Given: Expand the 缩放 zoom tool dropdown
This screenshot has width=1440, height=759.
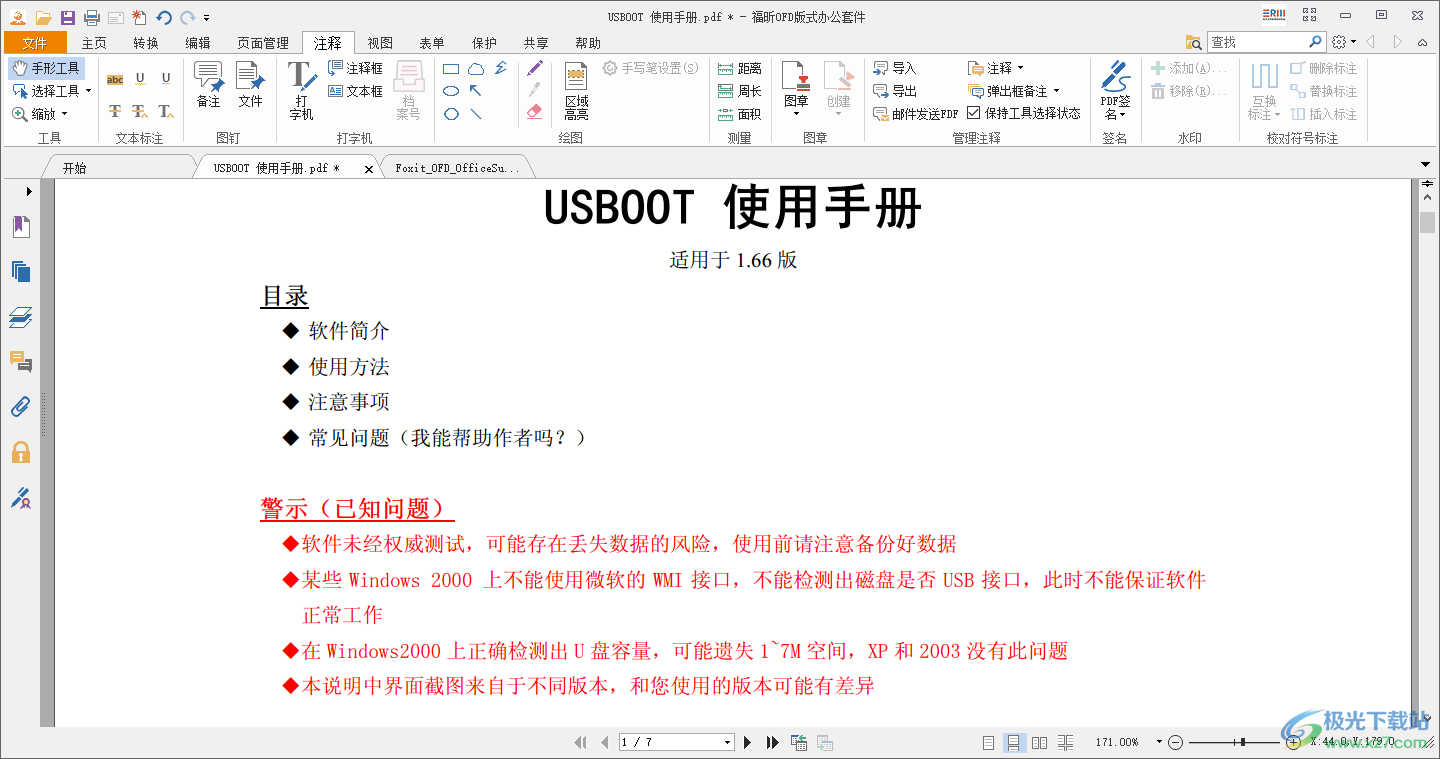Looking at the screenshot, I should [64, 114].
